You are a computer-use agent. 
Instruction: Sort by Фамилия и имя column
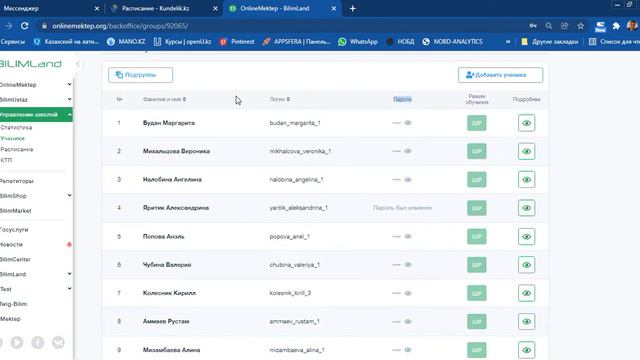point(164,99)
